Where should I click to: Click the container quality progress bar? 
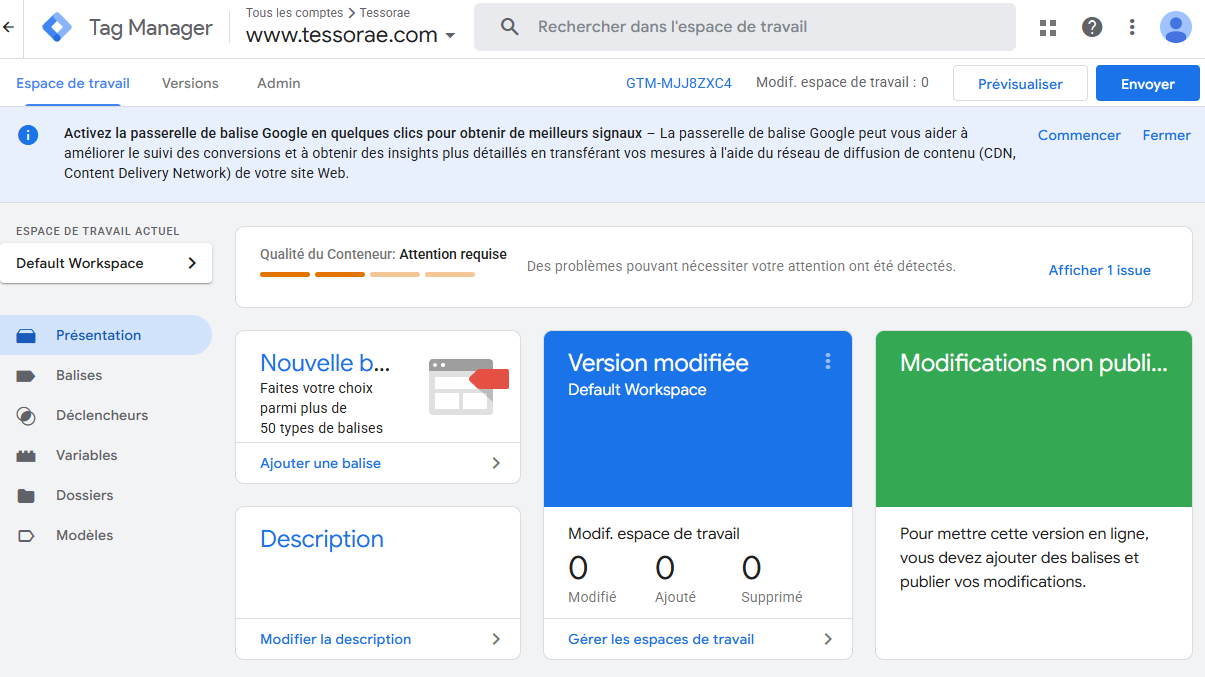tap(367, 274)
